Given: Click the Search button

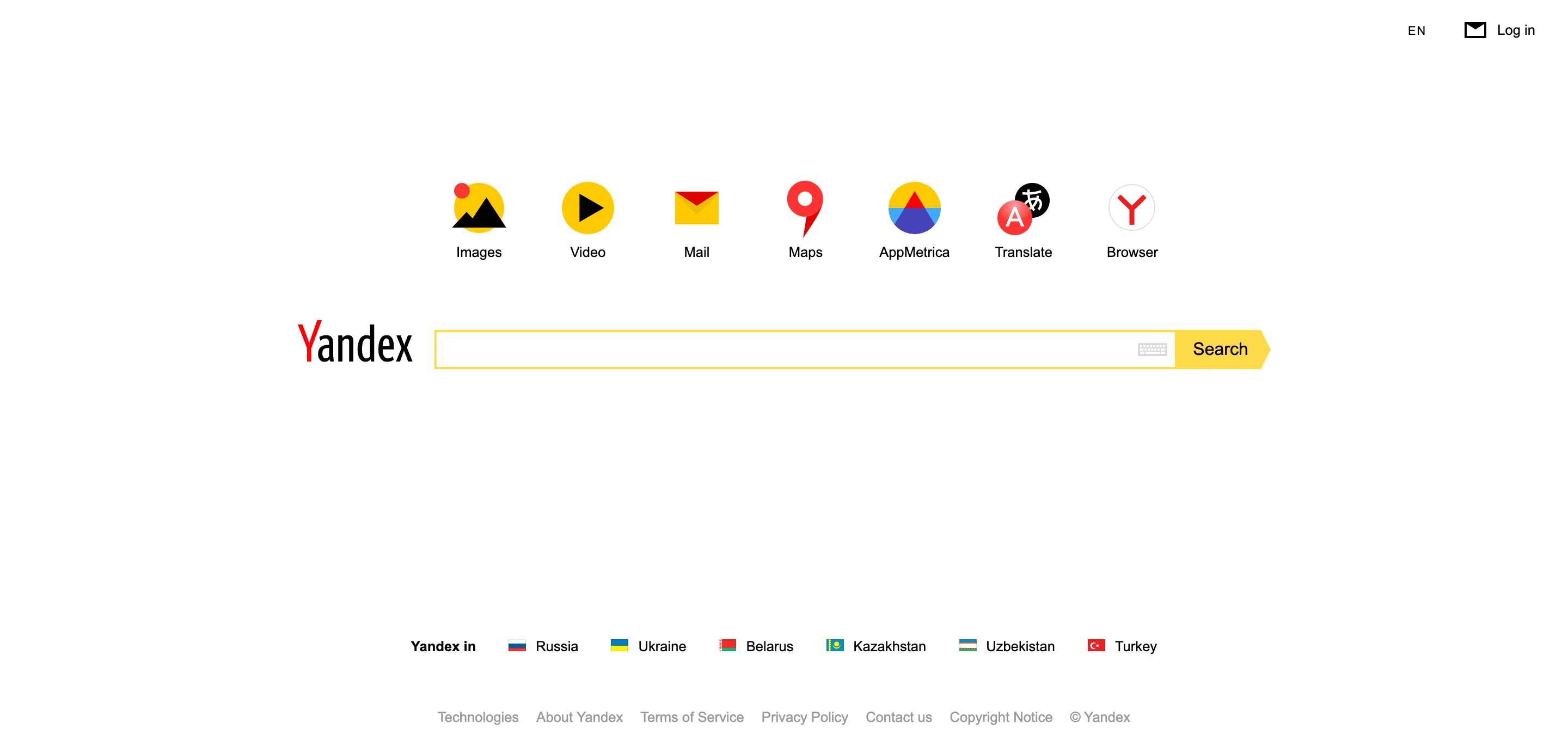Looking at the screenshot, I should click(x=1220, y=349).
